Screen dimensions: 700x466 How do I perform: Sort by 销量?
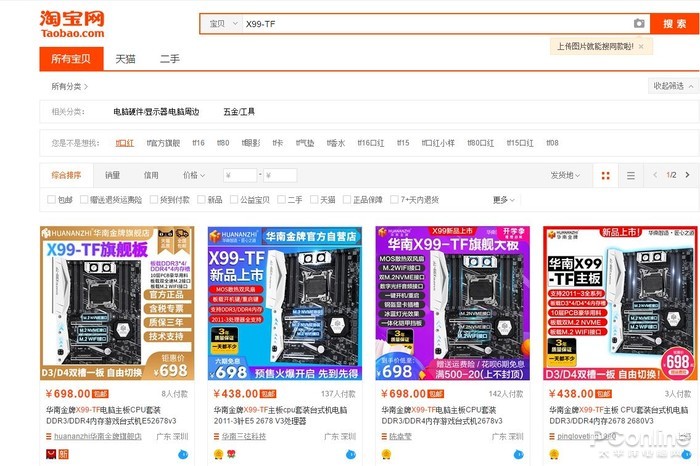coord(112,175)
